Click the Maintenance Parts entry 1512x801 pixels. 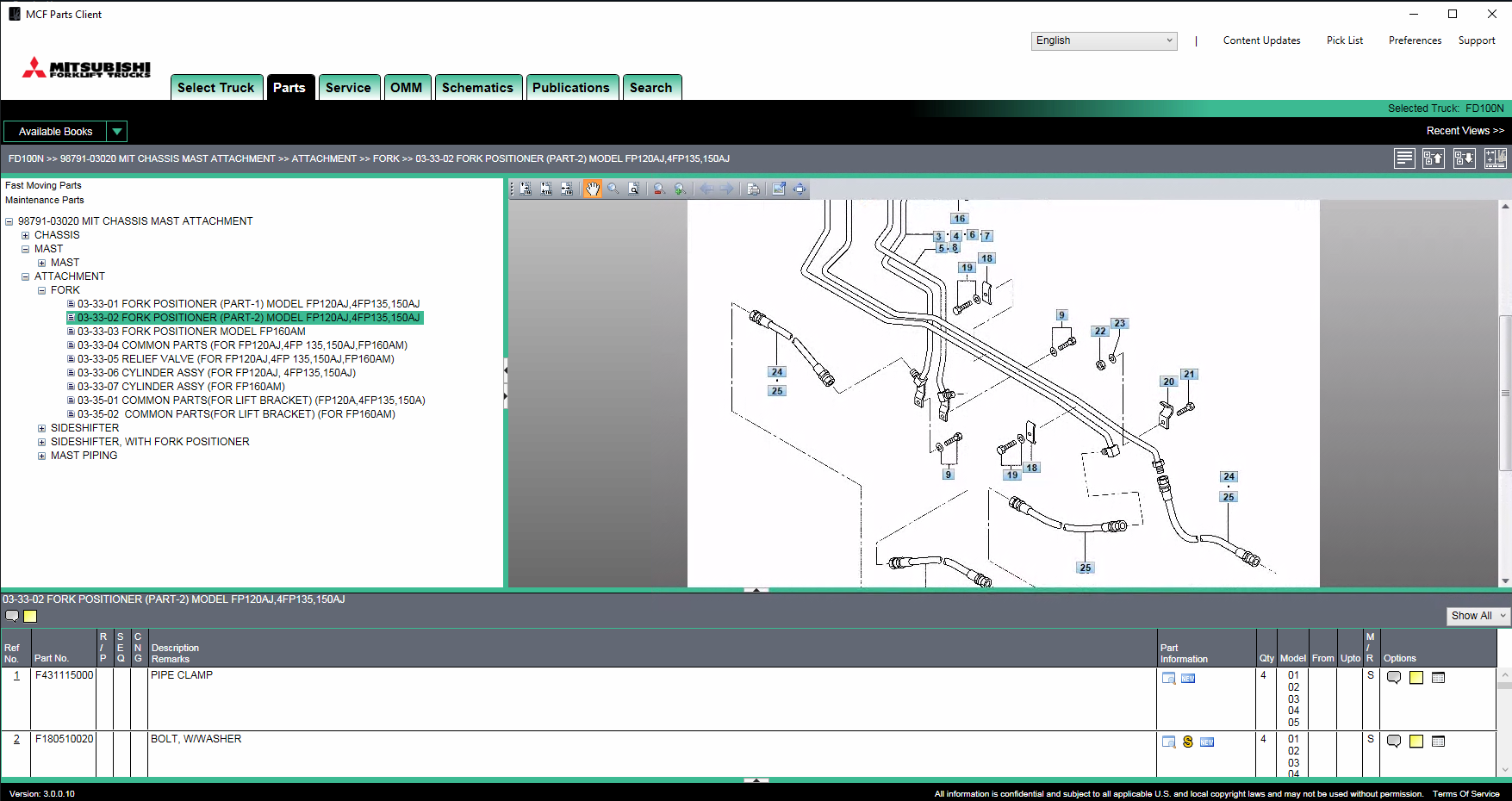(45, 200)
